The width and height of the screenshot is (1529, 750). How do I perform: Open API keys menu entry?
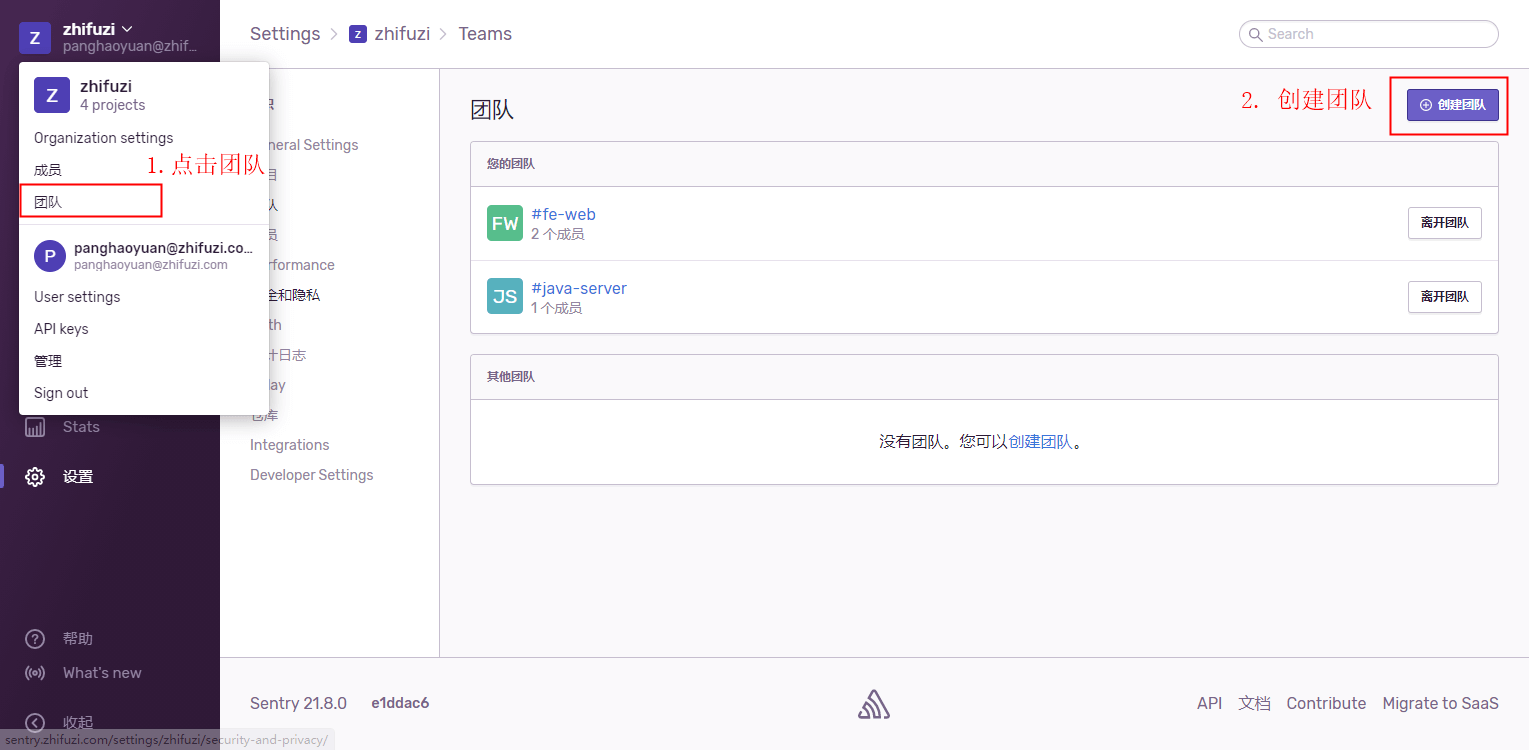[61, 329]
